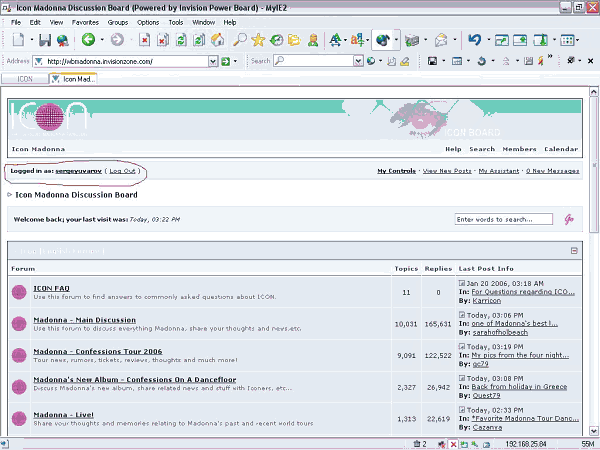Click the vertical scrollbar thumb
The width and height of the screenshot is (600, 450).
[x=593, y=165]
